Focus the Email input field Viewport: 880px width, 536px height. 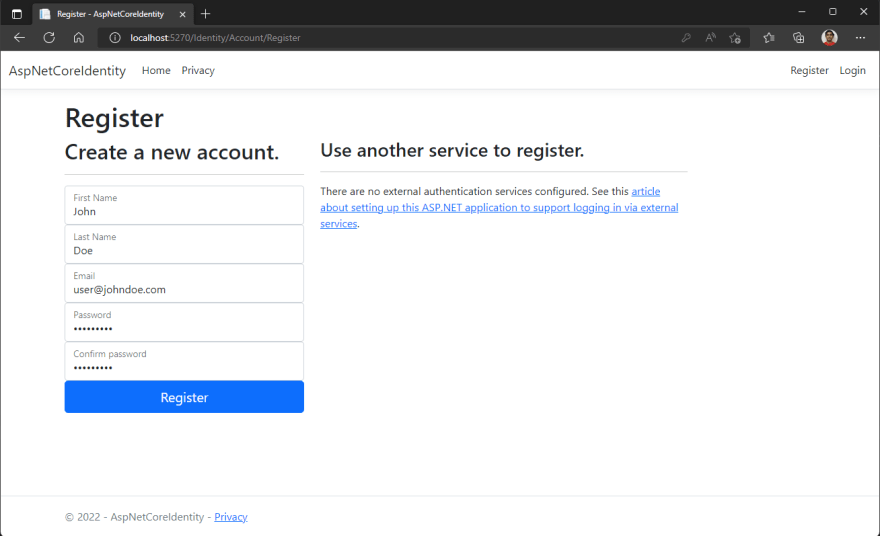point(184,283)
